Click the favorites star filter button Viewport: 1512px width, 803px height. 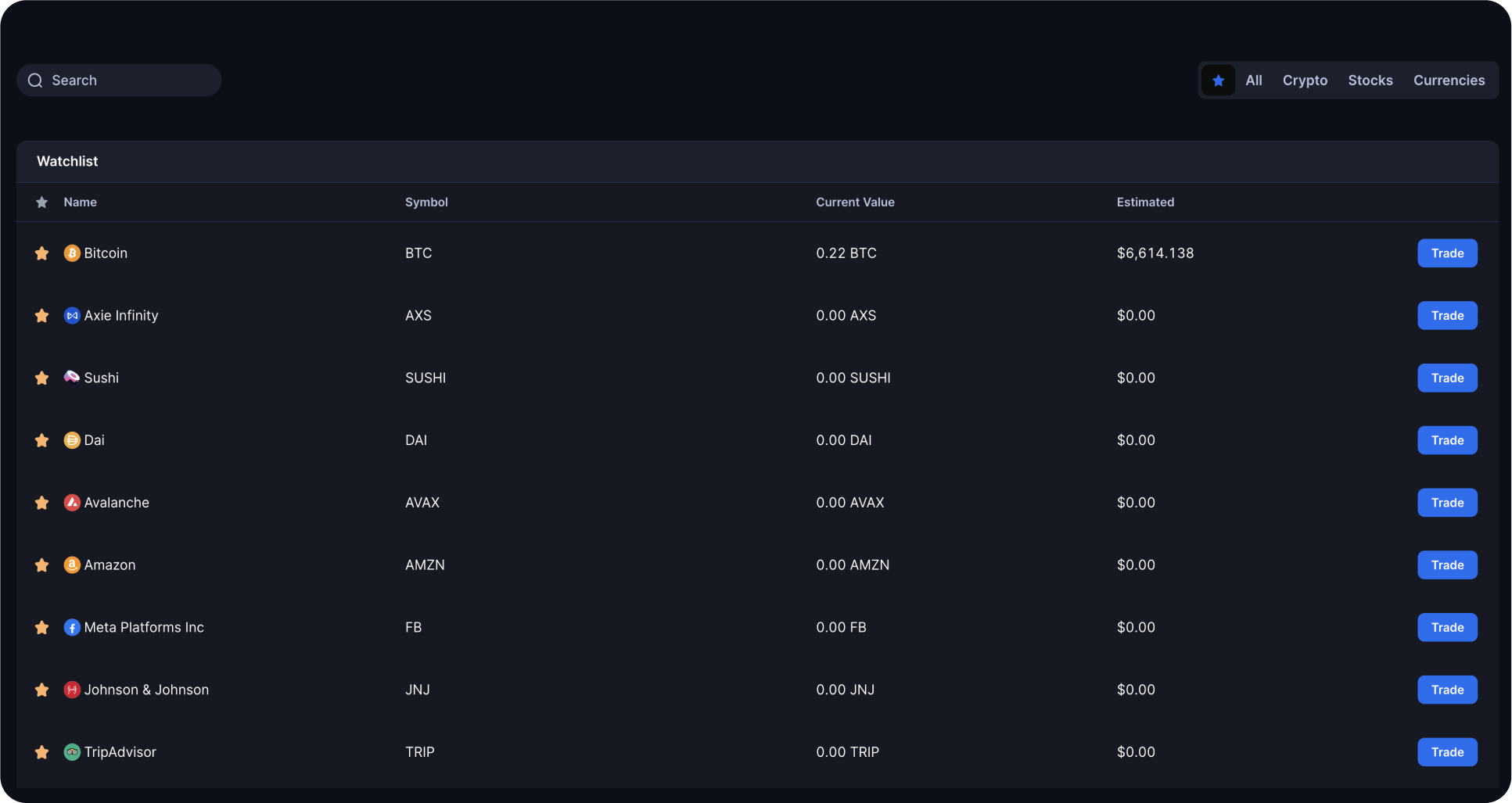coord(1219,80)
